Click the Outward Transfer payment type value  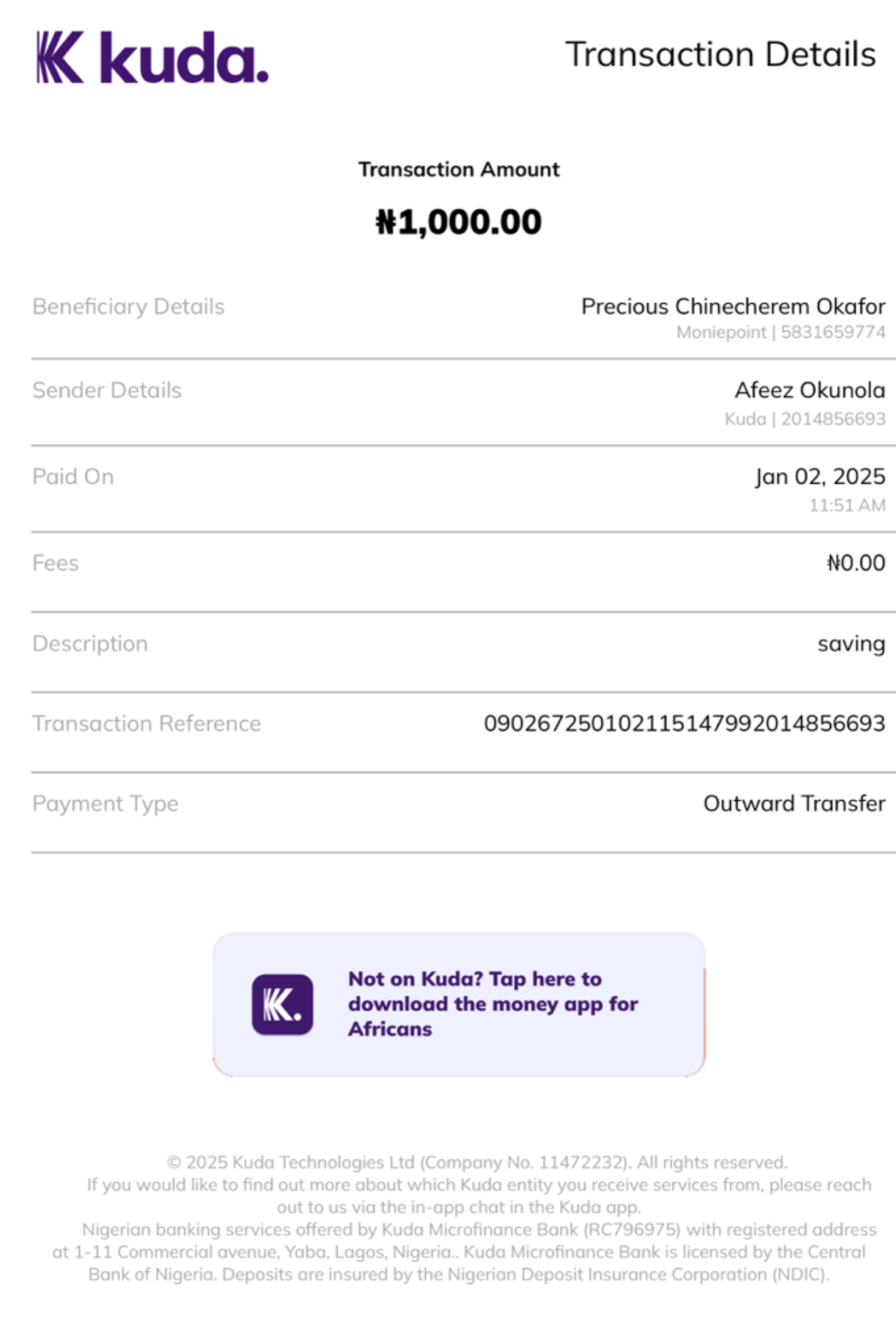tap(794, 804)
